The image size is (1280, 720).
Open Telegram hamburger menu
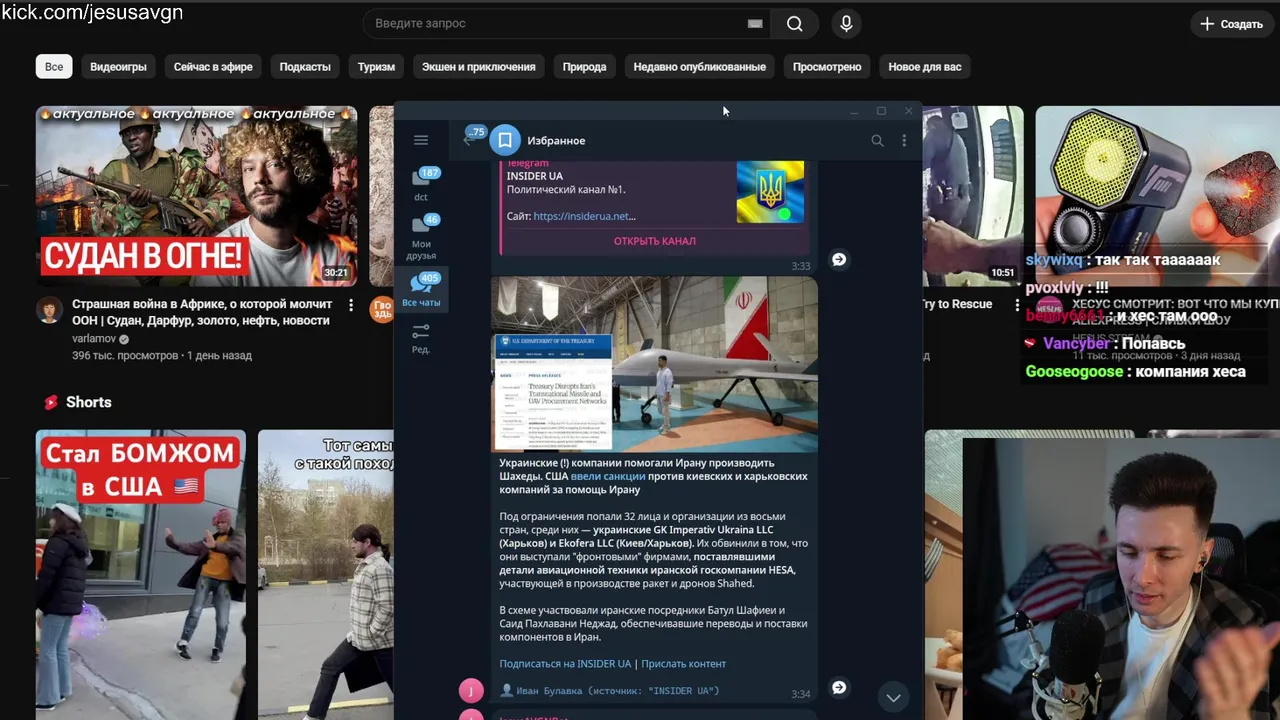(421, 140)
